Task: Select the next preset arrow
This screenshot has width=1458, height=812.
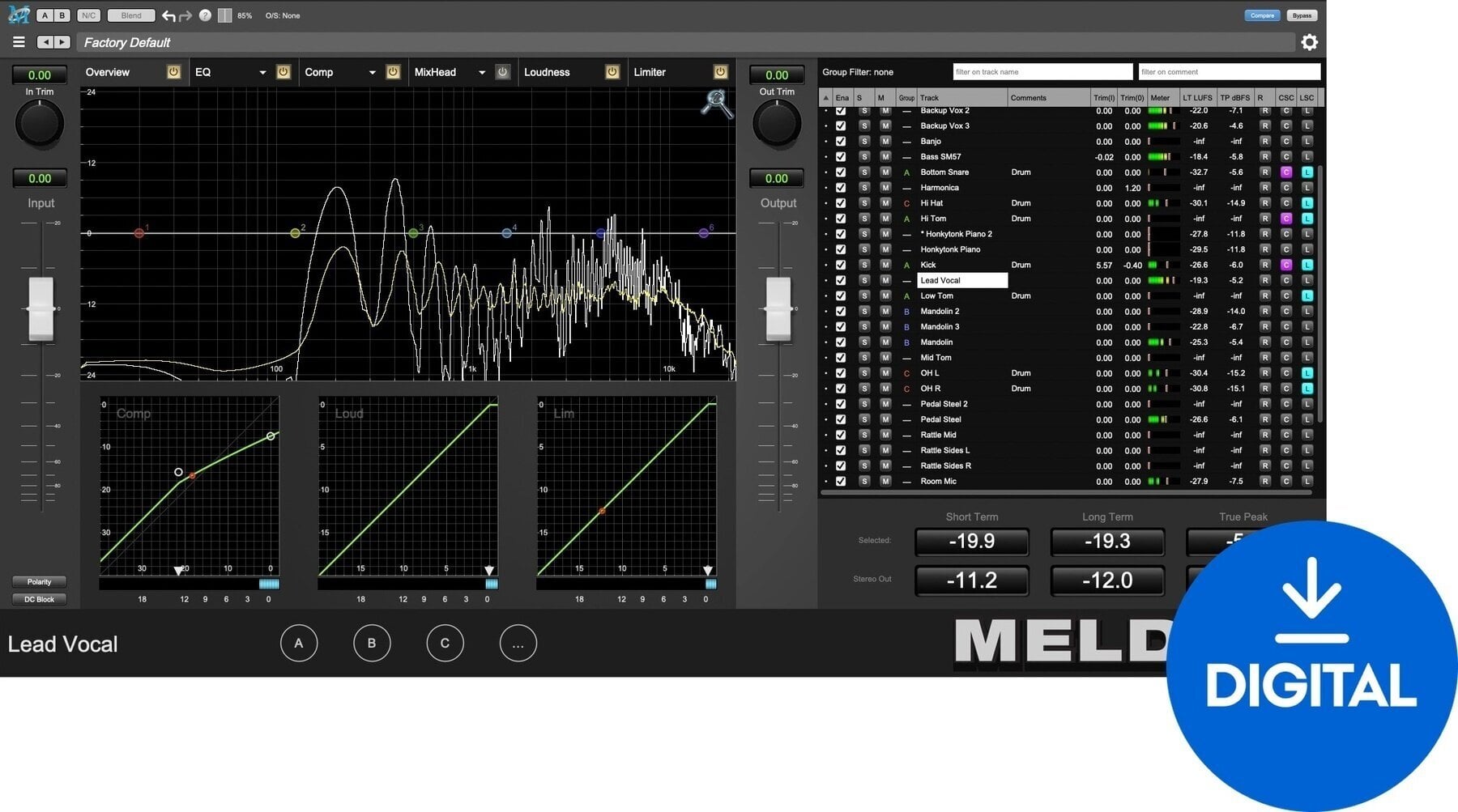Action: click(x=62, y=42)
